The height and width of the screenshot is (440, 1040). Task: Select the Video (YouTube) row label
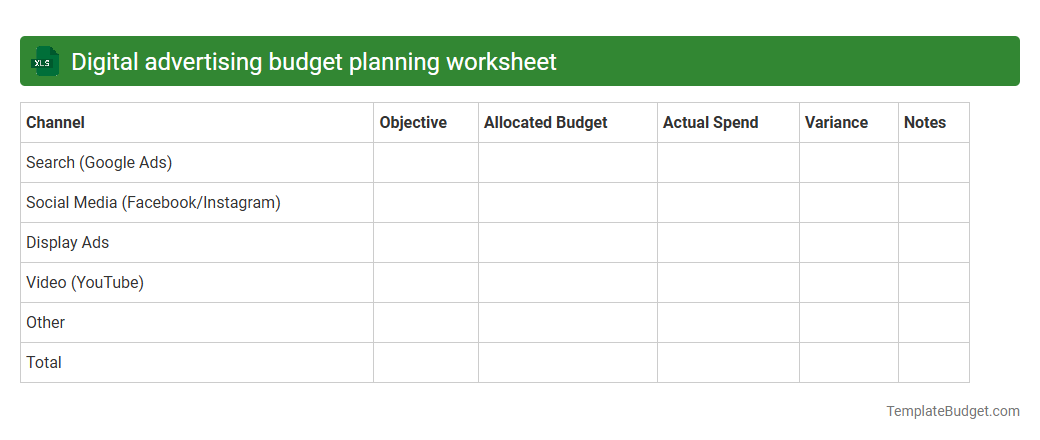85,283
